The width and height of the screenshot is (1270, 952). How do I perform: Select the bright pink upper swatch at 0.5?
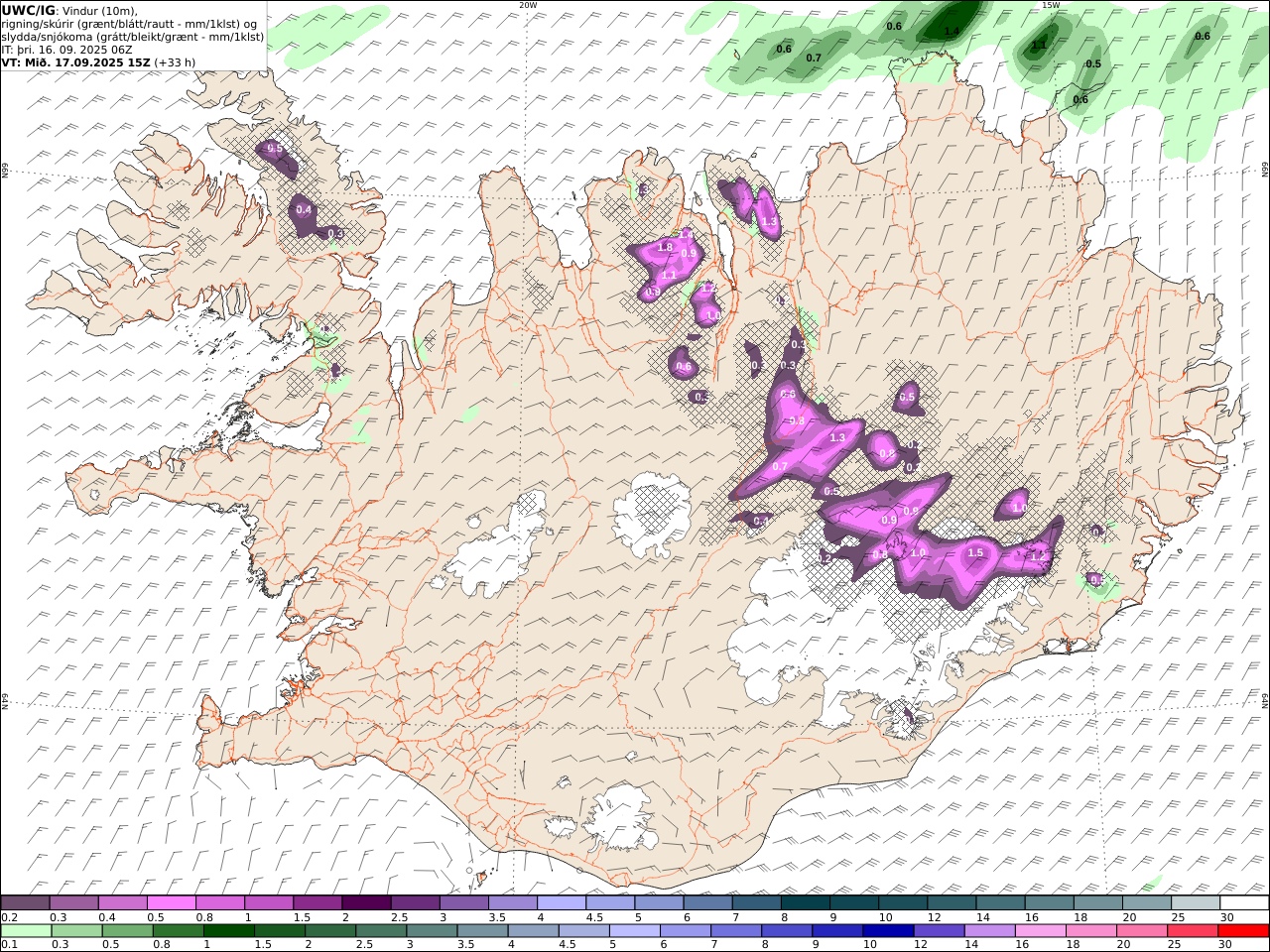[171, 903]
